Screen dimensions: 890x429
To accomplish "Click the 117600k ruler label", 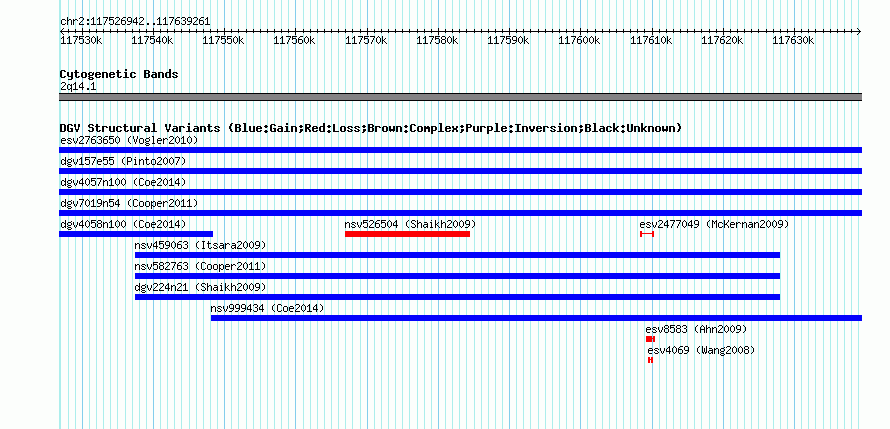I will point(580,40).
